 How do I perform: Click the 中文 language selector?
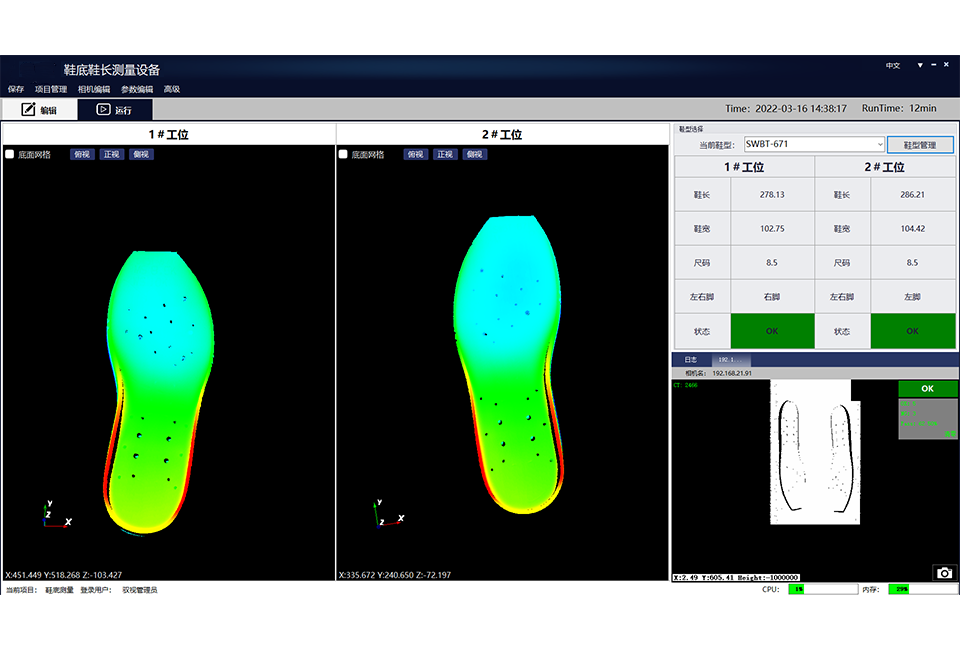892,66
